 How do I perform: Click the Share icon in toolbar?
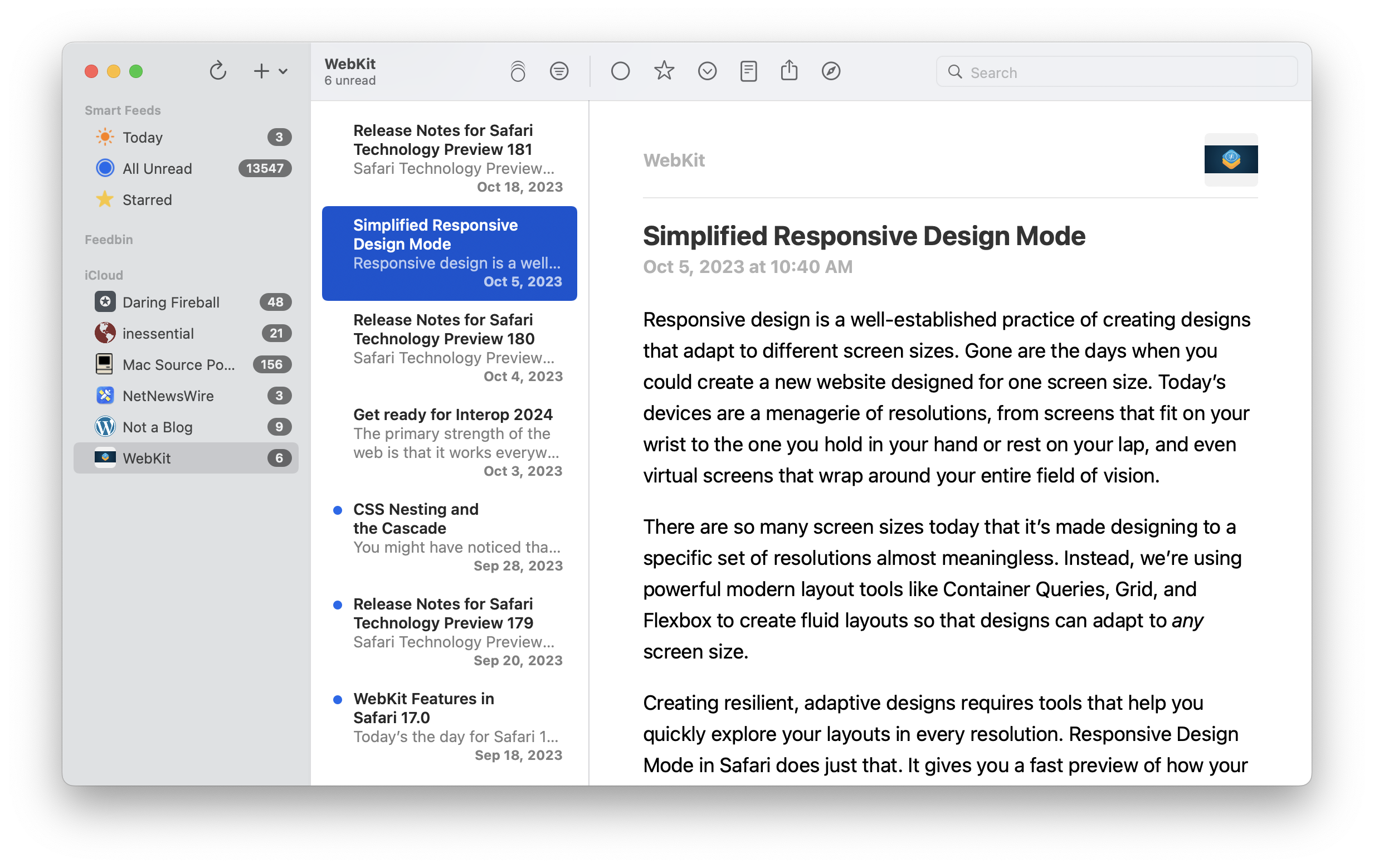[x=789, y=71]
